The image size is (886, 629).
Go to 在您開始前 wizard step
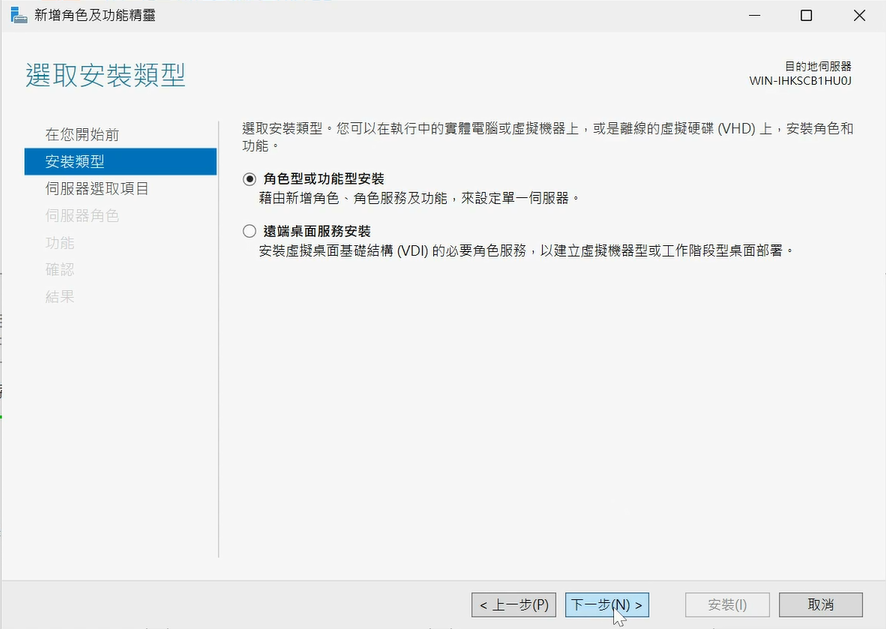[x=82, y=135]
